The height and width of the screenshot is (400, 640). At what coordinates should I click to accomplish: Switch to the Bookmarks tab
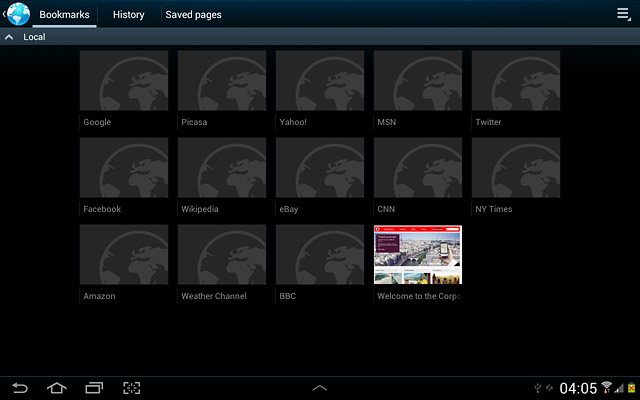(64, 15)
